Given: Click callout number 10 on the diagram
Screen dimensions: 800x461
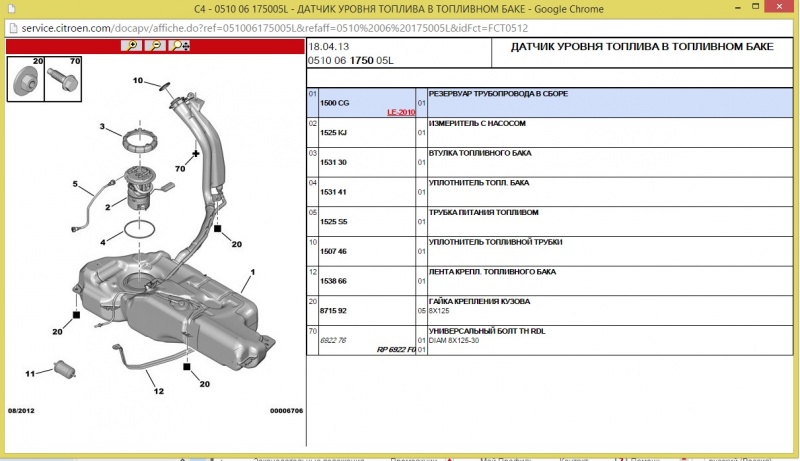Looking at the screenshot, I should (x=138, y=81).
